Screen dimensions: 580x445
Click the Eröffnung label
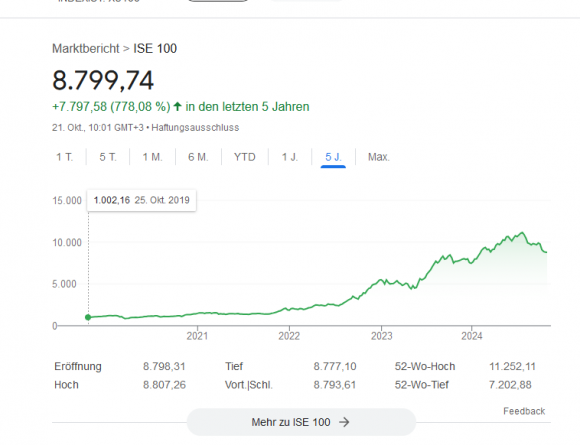coord(78,366)
